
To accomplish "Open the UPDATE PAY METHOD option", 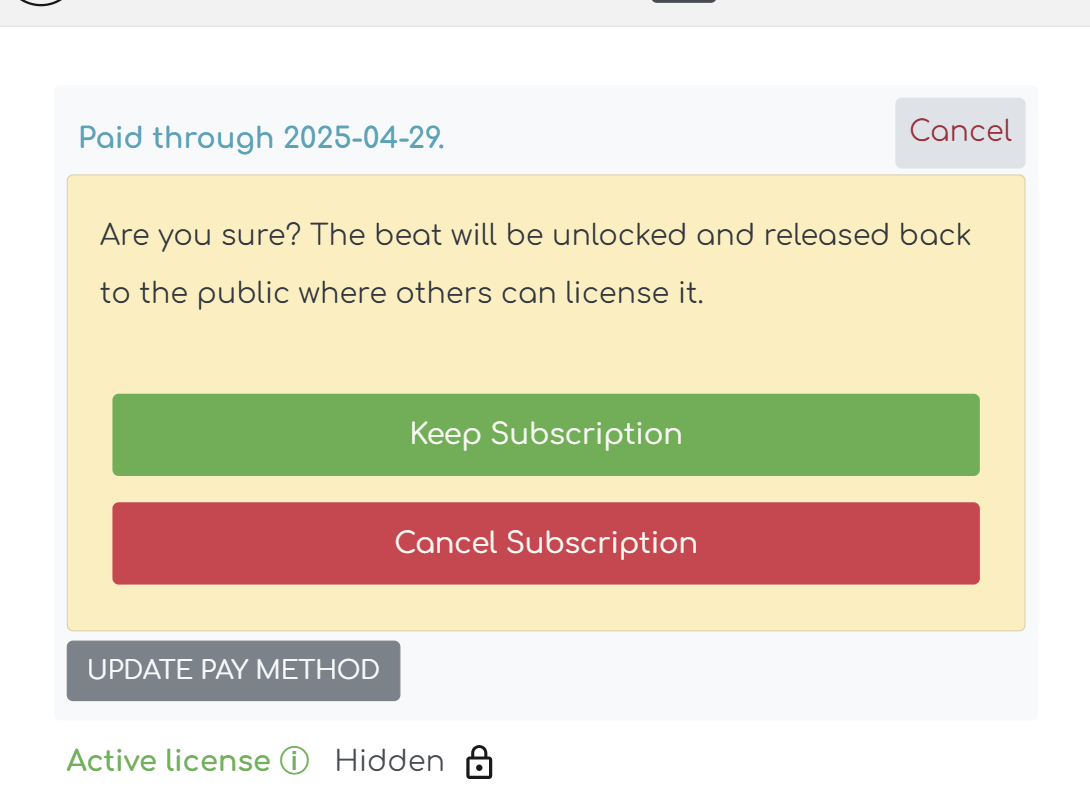I will 234,670.
